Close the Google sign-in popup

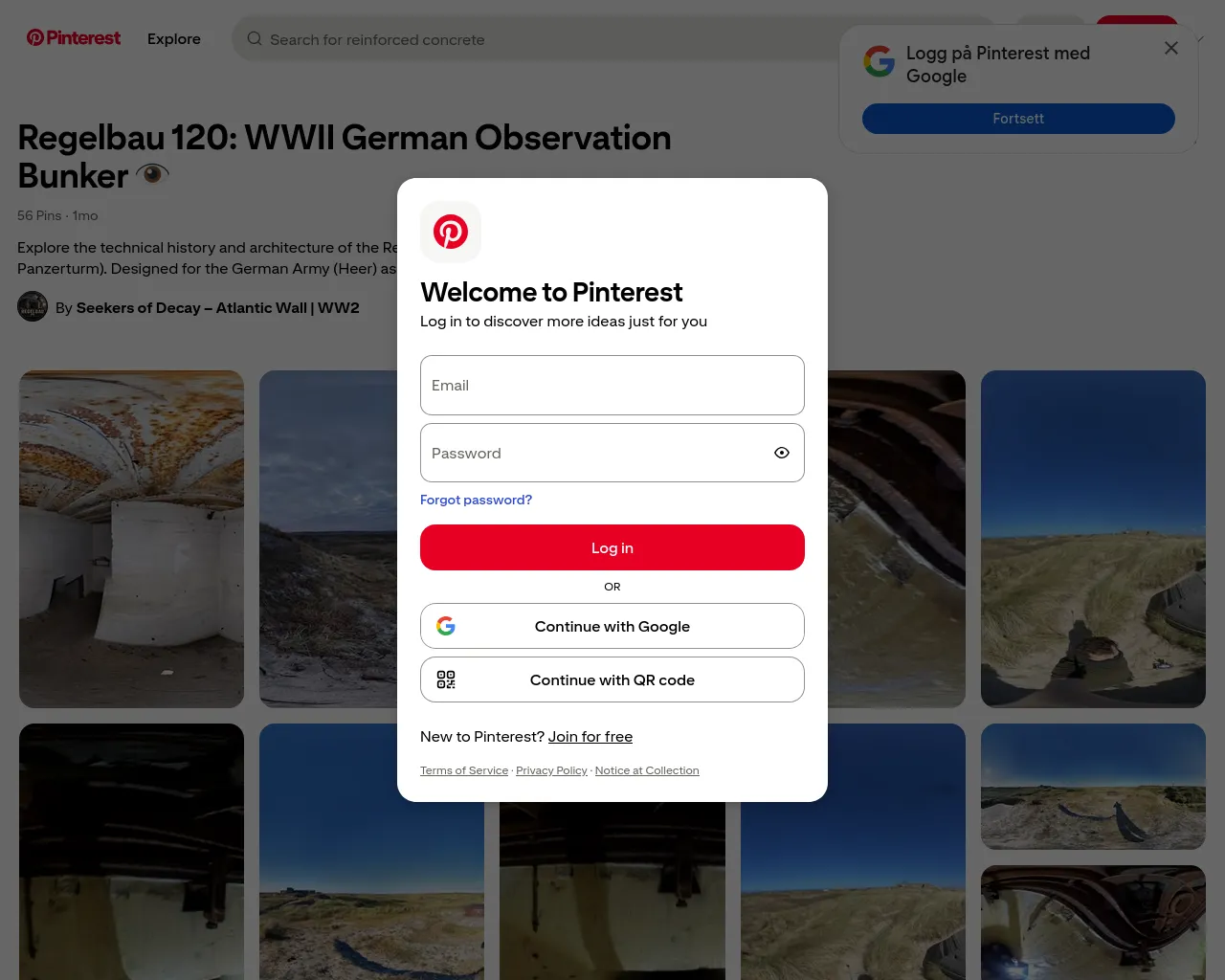(x=1171, y=48)
